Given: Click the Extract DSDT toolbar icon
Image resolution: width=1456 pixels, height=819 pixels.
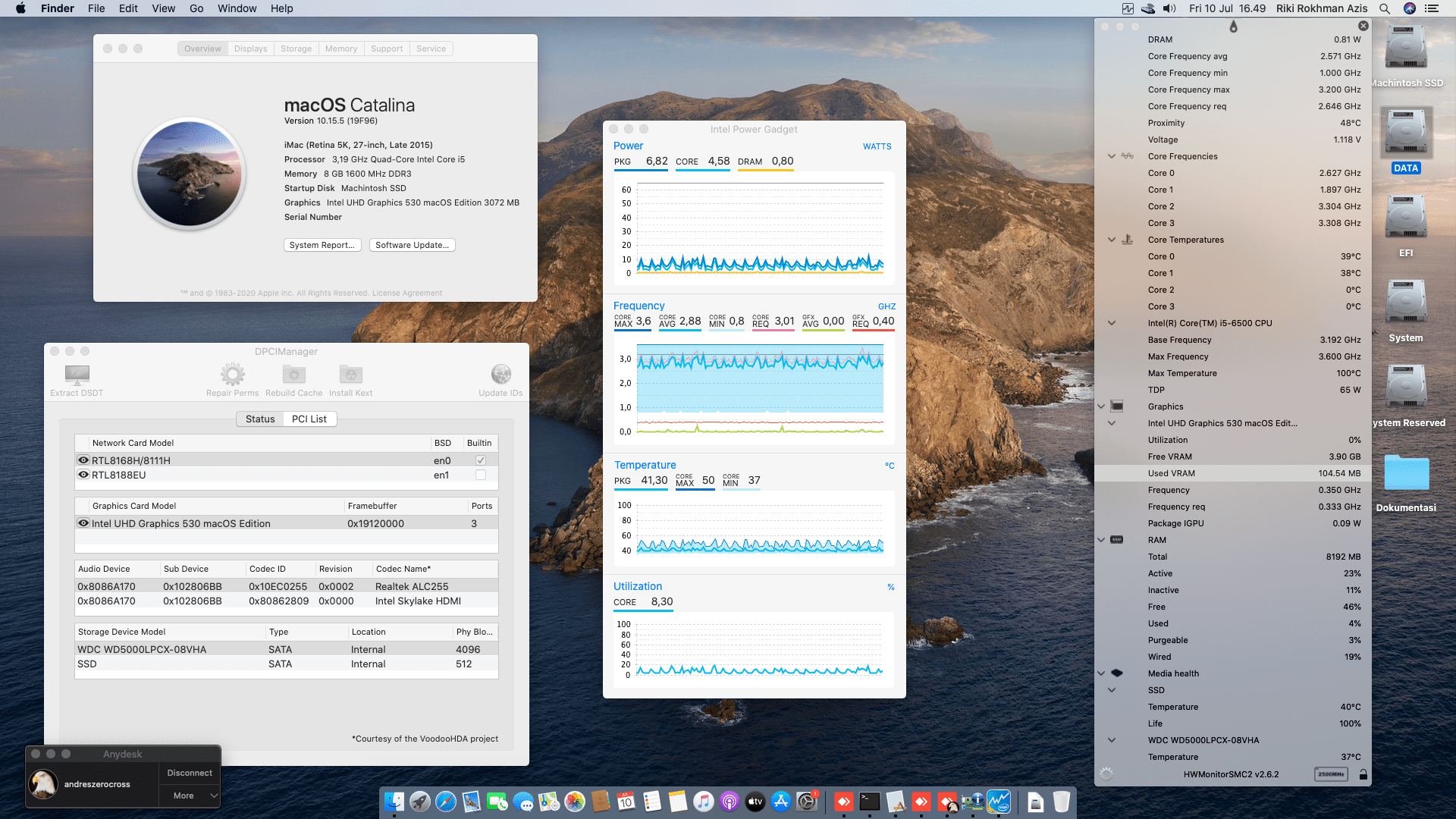Looking at the screenshot, I should pos(77,375).
